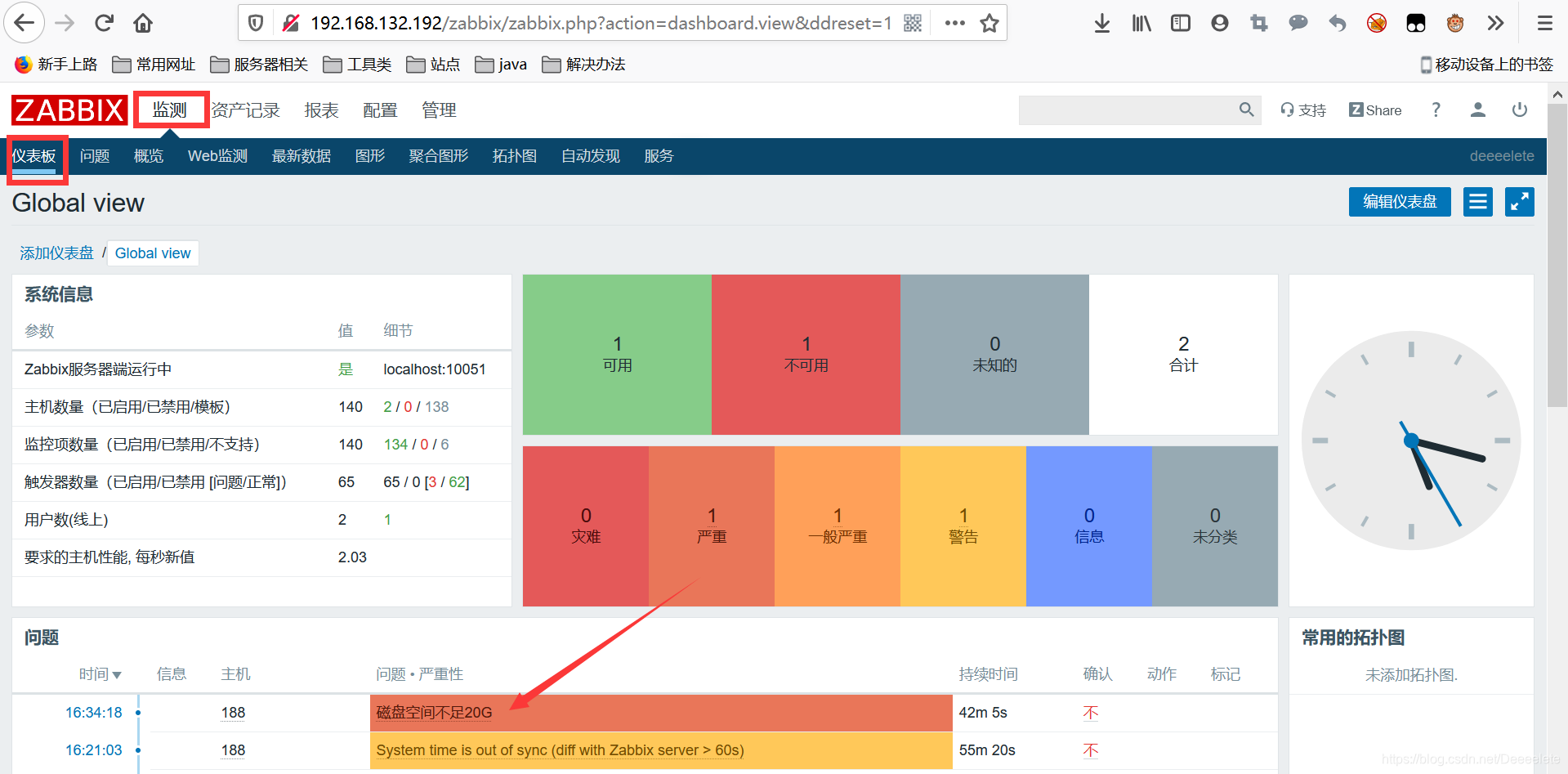
Task: Open the 新手上路 bookmark
Action: click(x=56, y=65)
